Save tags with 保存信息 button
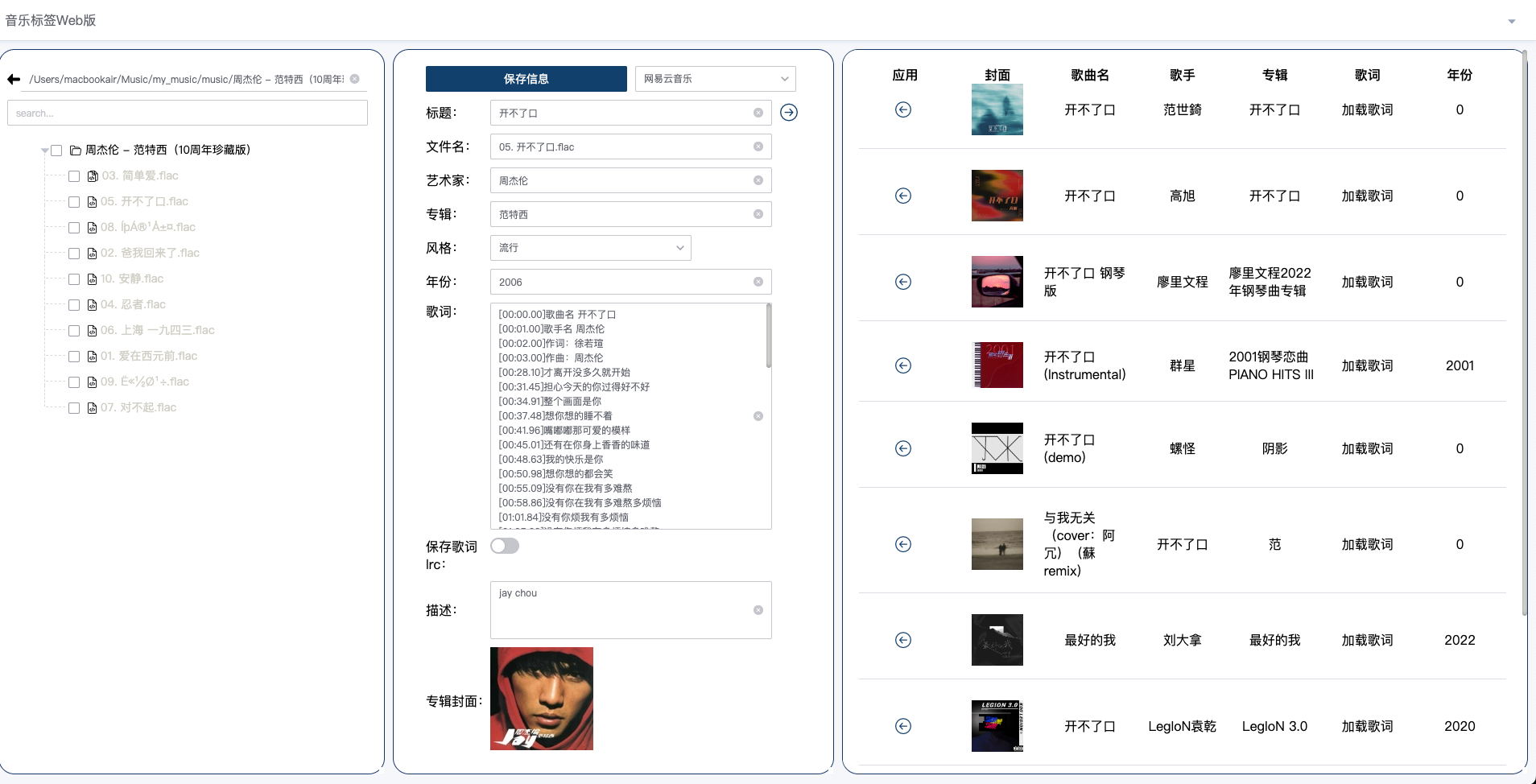 pyautogui.click(x=526, y=79)
